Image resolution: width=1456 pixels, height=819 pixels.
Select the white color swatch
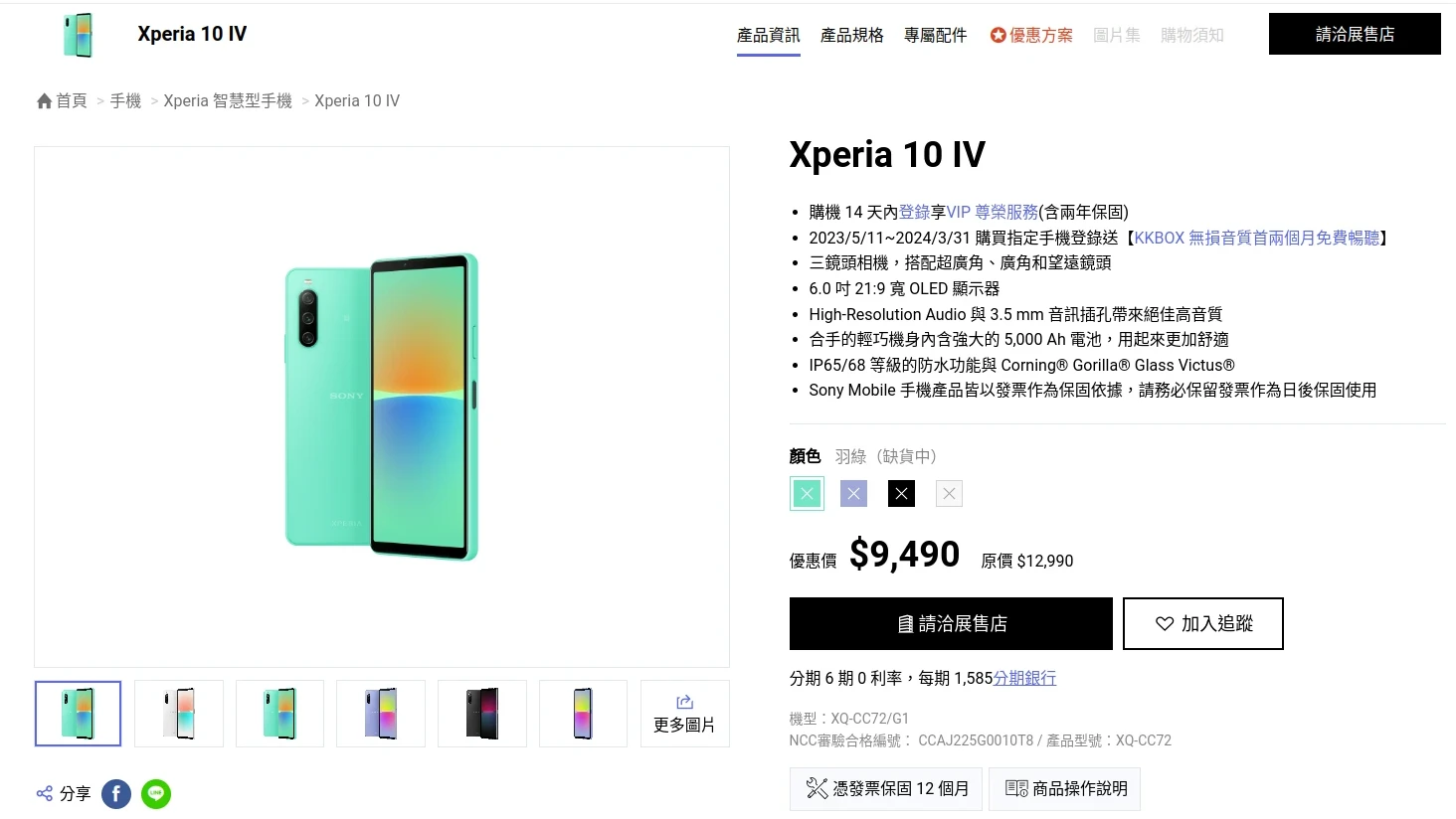(949, 493)
